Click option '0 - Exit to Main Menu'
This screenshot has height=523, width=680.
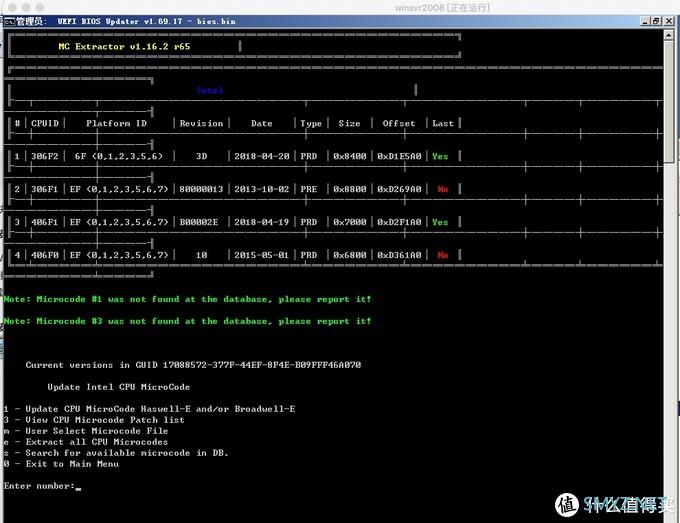[x=61, y=464]
